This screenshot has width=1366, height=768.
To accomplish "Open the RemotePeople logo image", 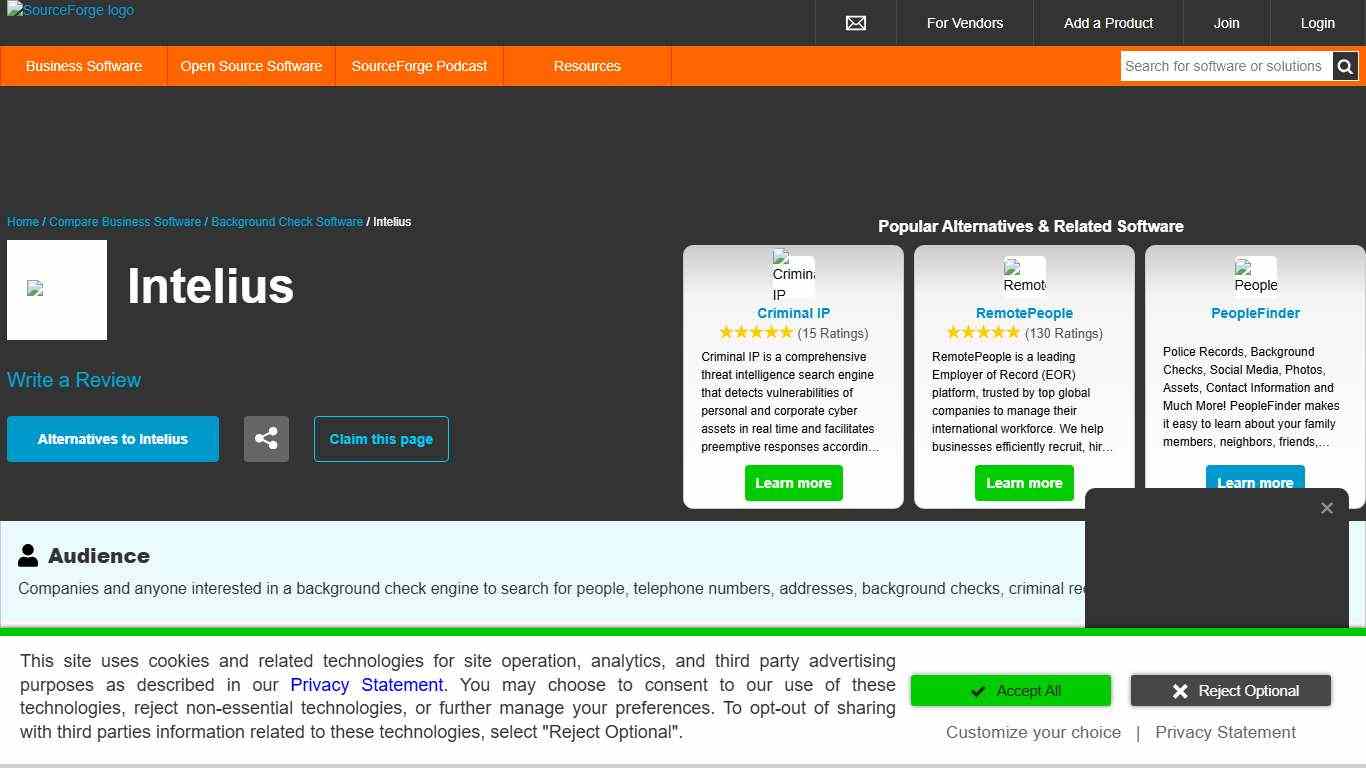I will [x=1024, y=276].
